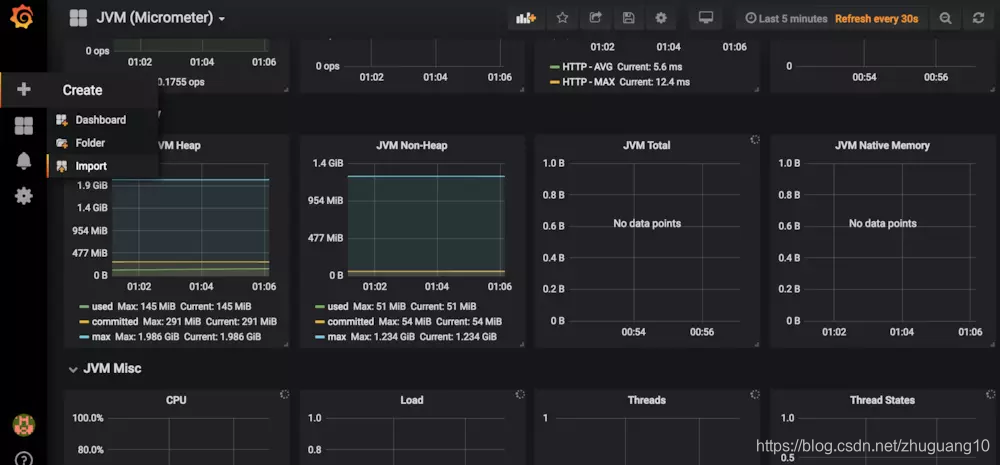The image size is (1000, 465).
Task: Open the user avatar profile
Action: (x=24, y=425)
